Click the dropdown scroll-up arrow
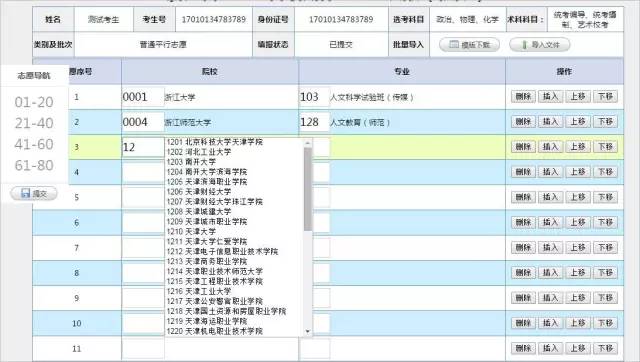Image resolution: width=640 pixels, height=362 pixels. tap(308, 142)
